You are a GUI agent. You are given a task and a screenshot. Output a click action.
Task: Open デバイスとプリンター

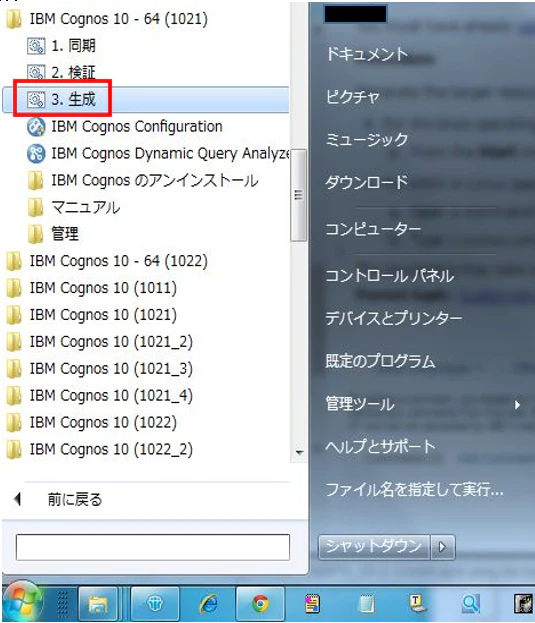[x=394, y=318]
